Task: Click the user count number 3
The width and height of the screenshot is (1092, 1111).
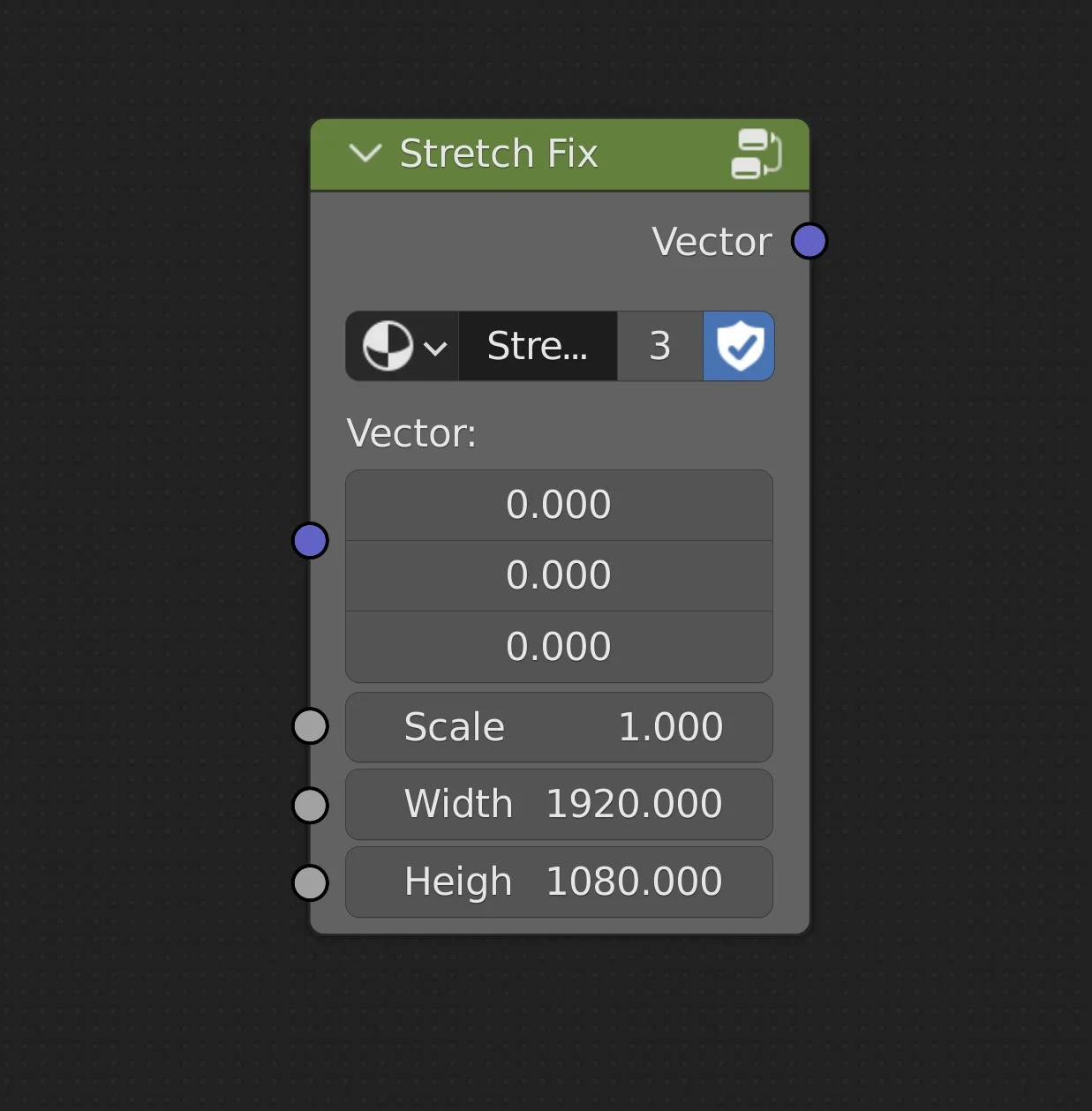Action: pyautogui.click(x=659, y=346)
